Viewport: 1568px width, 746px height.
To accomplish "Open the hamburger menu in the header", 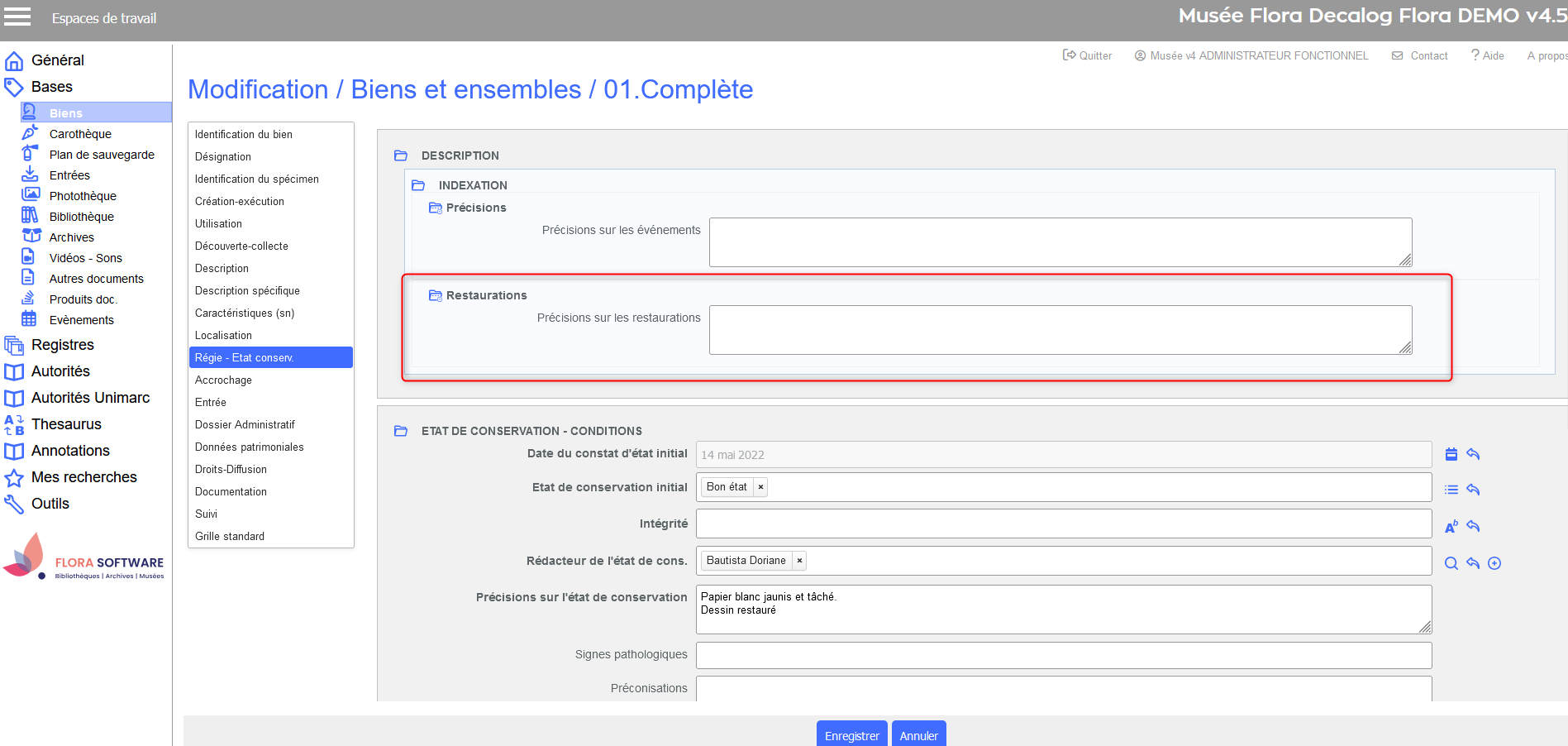I will tap(17, 17).
